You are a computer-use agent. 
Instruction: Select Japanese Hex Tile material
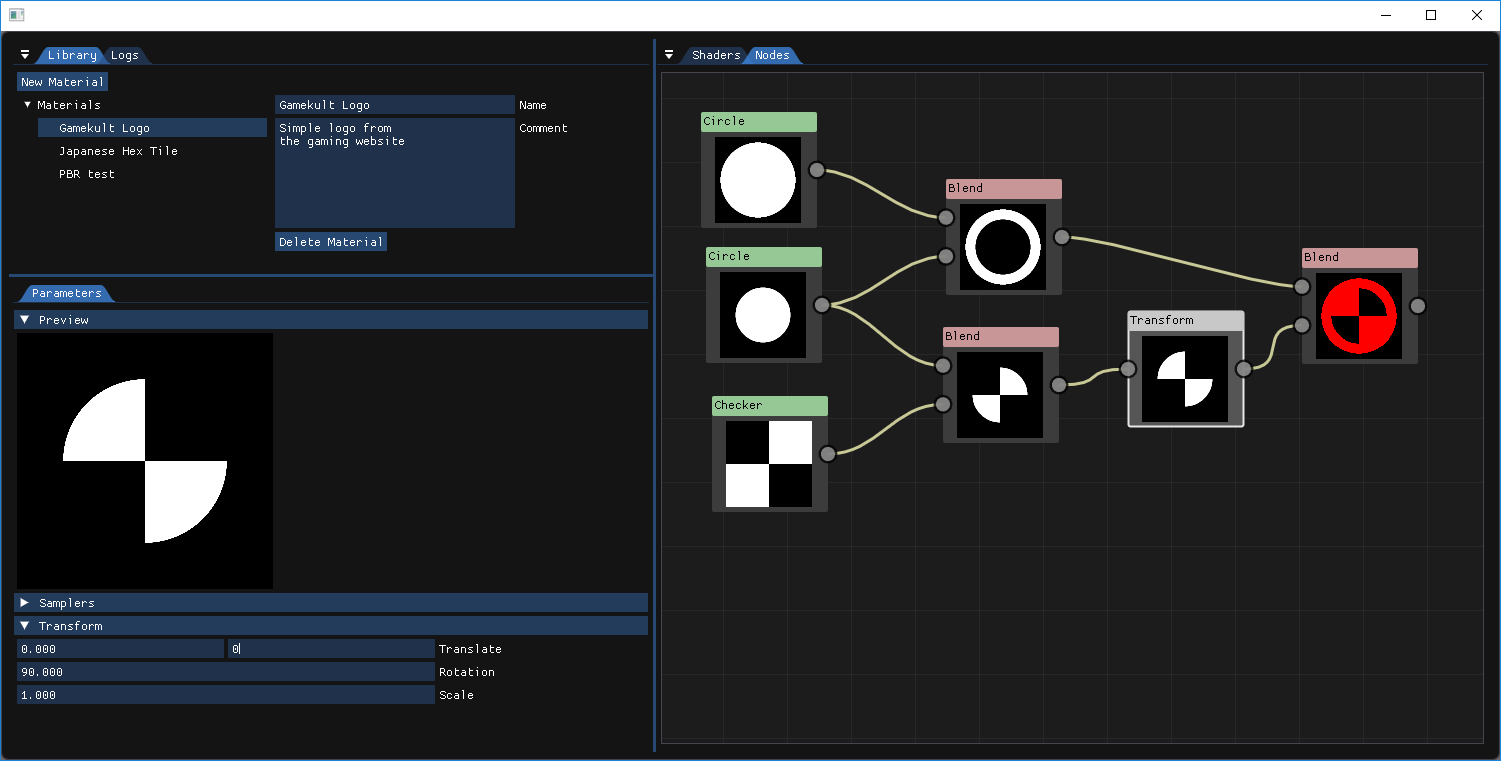coord(118,151)
